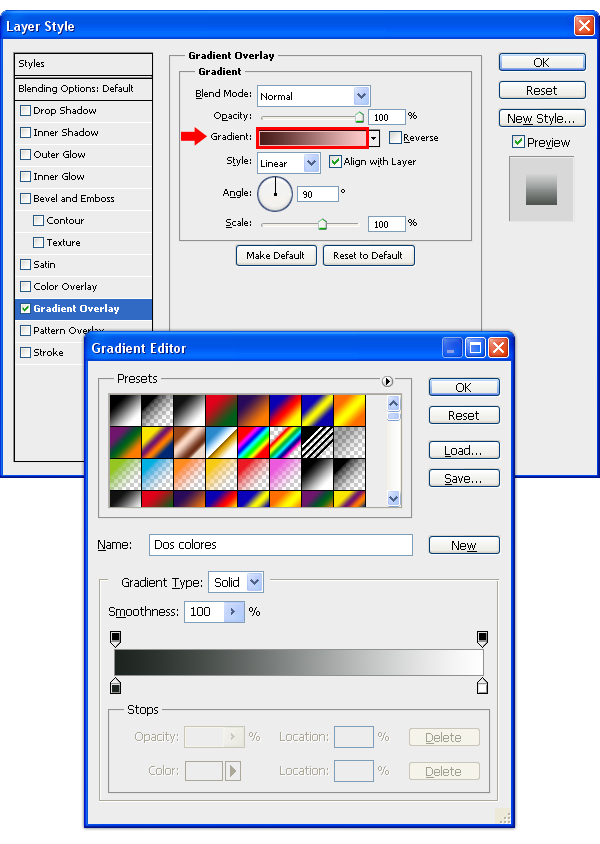Open the Smoothness slider arrow
The width and height of the screenshot is (600, 844).
click(234, 612)
